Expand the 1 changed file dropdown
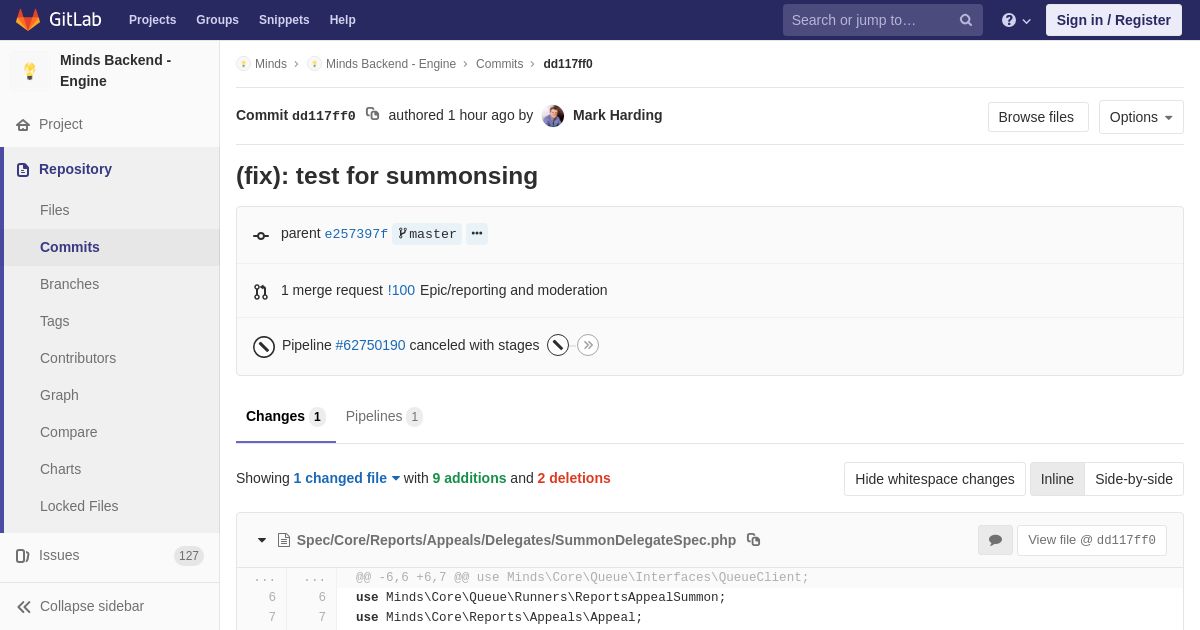Screen dimensions: 1200x630 pos(346,478)
